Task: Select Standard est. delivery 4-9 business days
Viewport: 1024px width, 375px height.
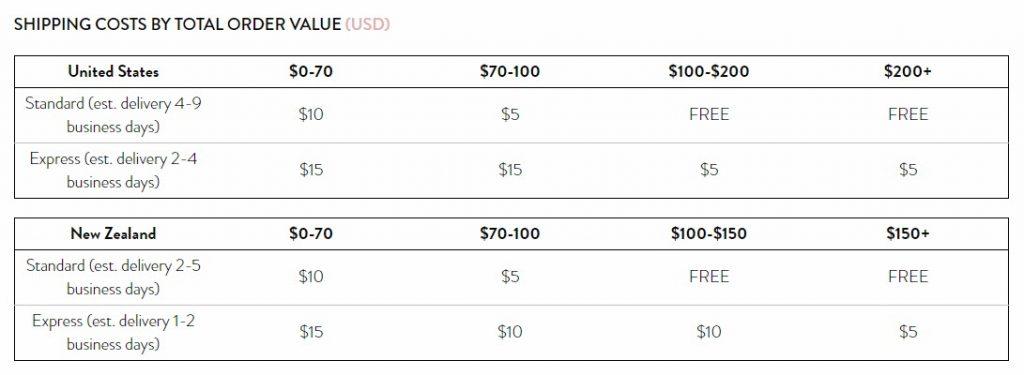Action: coord(114,115)
